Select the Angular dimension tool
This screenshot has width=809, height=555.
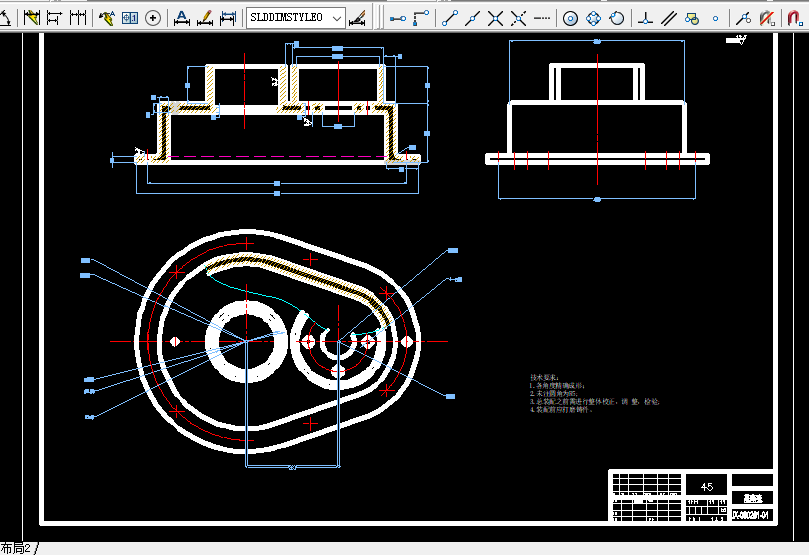click(5, 18)
